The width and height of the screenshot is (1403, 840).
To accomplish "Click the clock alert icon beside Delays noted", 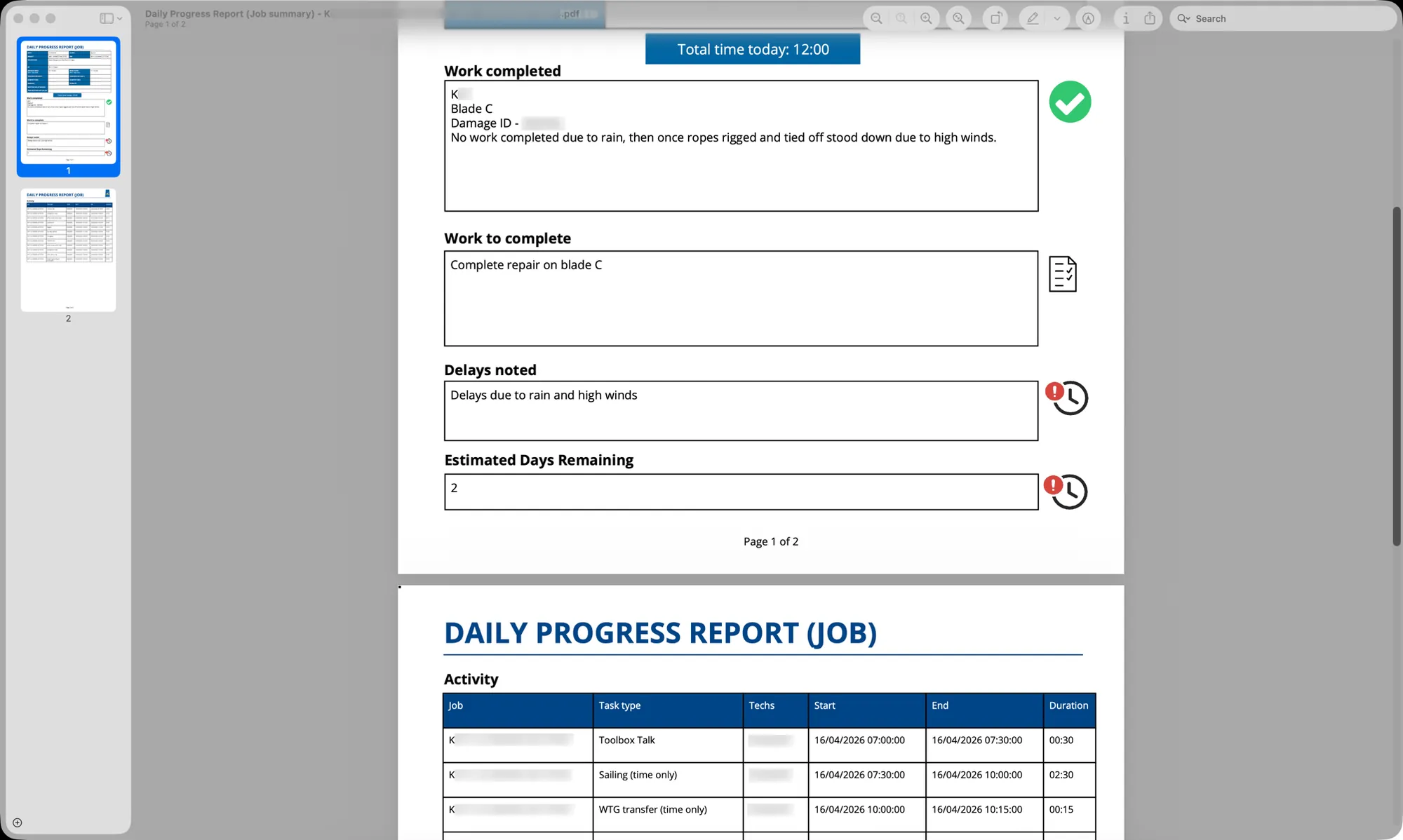I will 1067,398.
